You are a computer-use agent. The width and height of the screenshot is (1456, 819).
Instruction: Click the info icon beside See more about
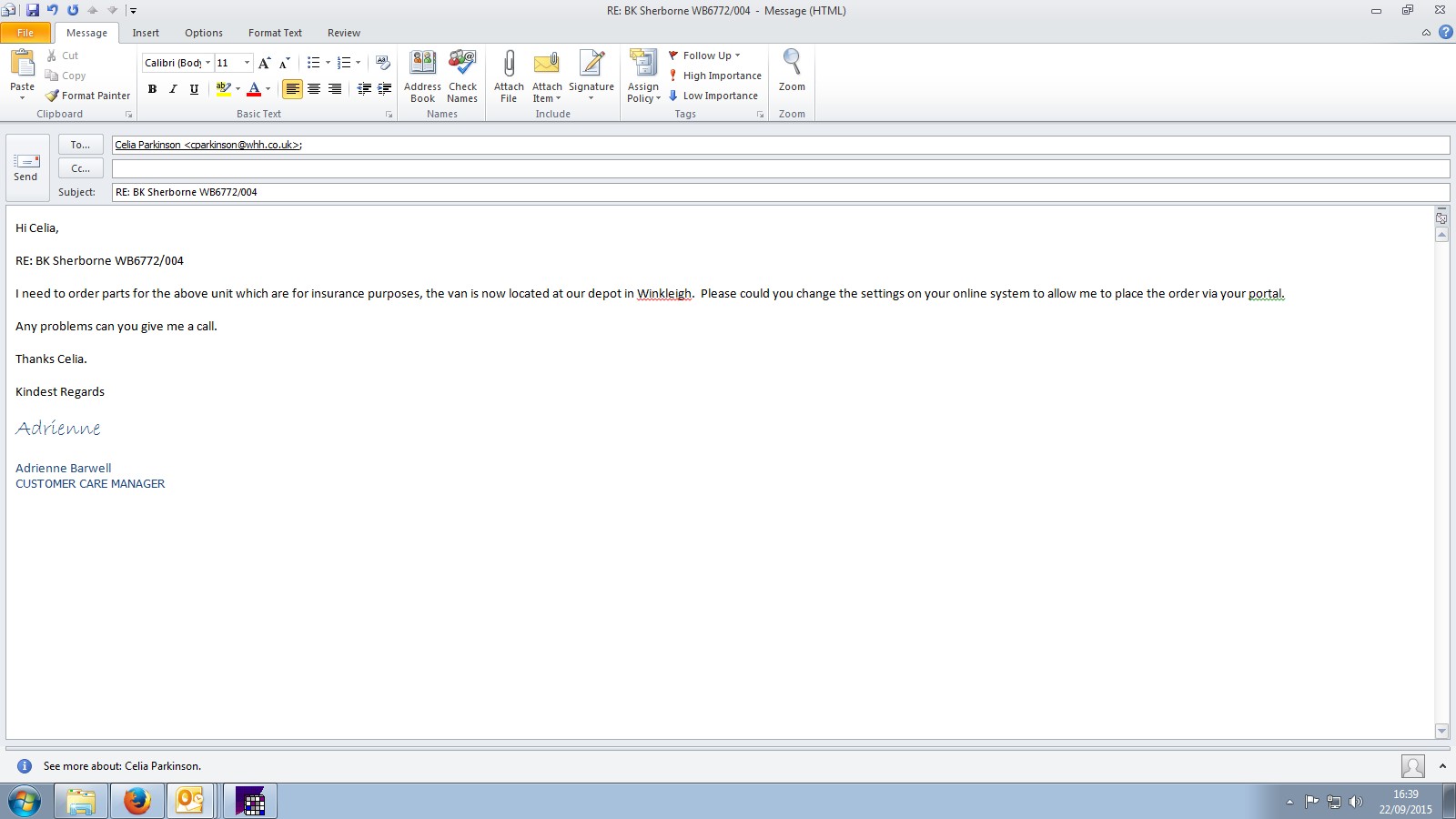point(25,766)
